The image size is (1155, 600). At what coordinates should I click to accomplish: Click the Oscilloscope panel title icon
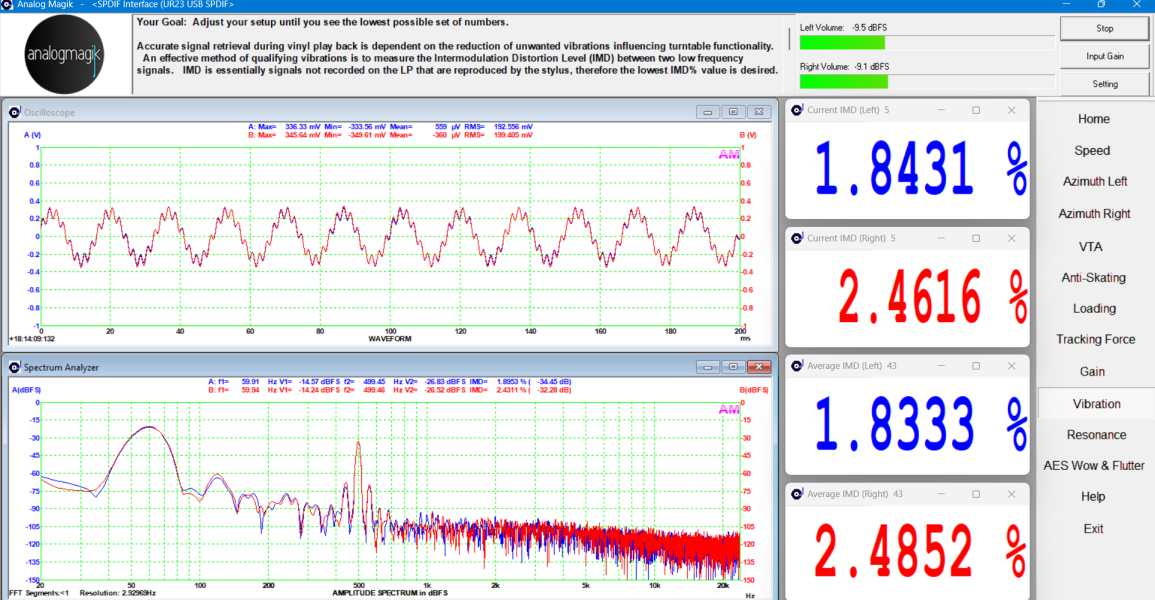point(13,112)
